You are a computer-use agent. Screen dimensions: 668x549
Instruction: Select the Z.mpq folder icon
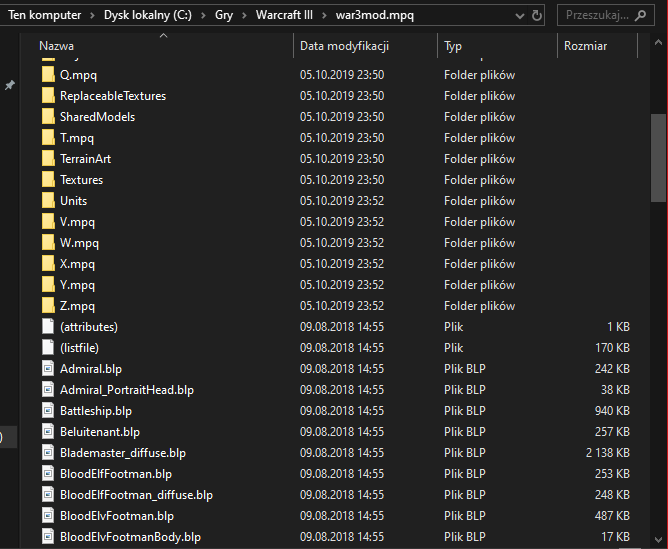pos(48,305)
